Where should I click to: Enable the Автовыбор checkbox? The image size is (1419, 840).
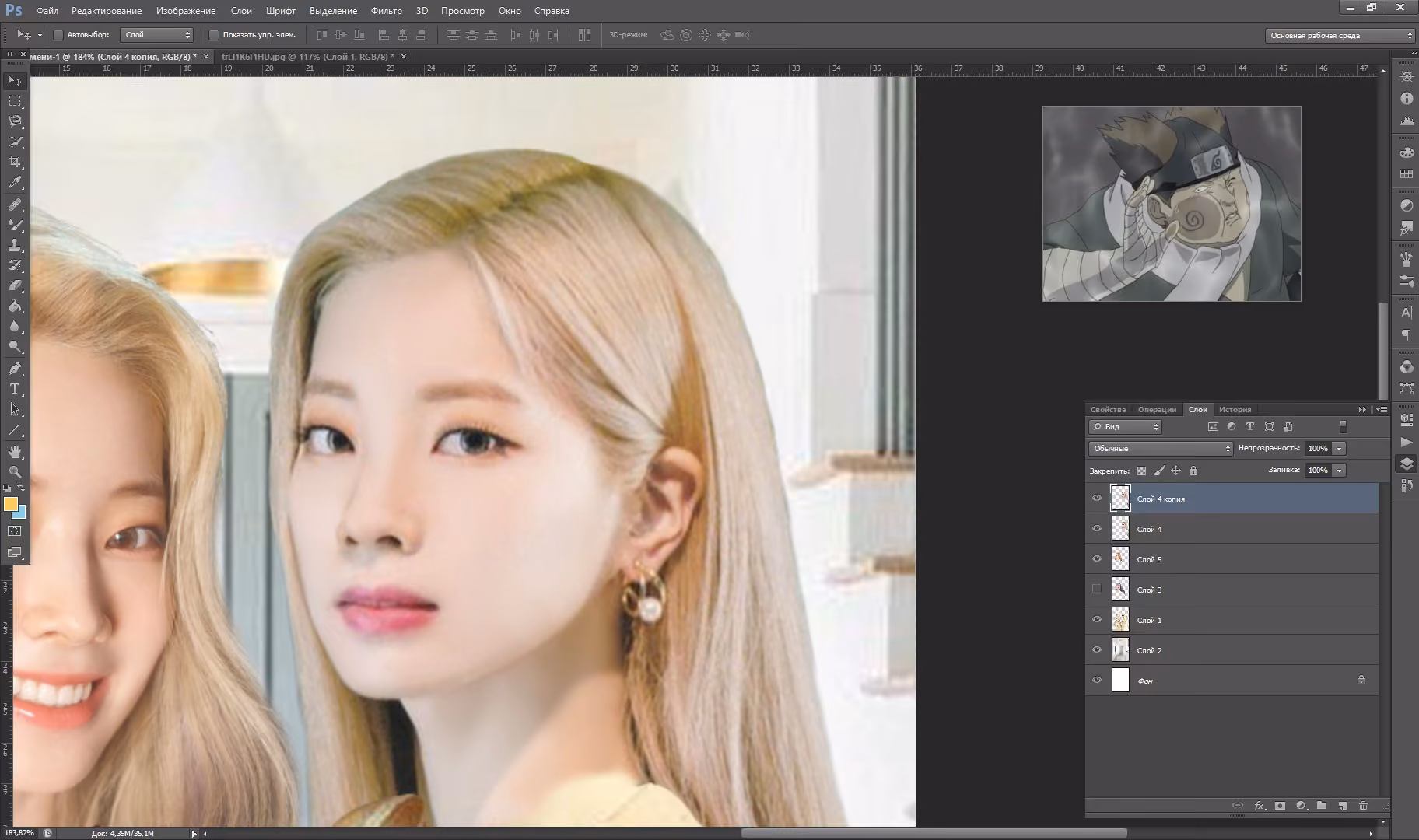(x=58, y=35)
